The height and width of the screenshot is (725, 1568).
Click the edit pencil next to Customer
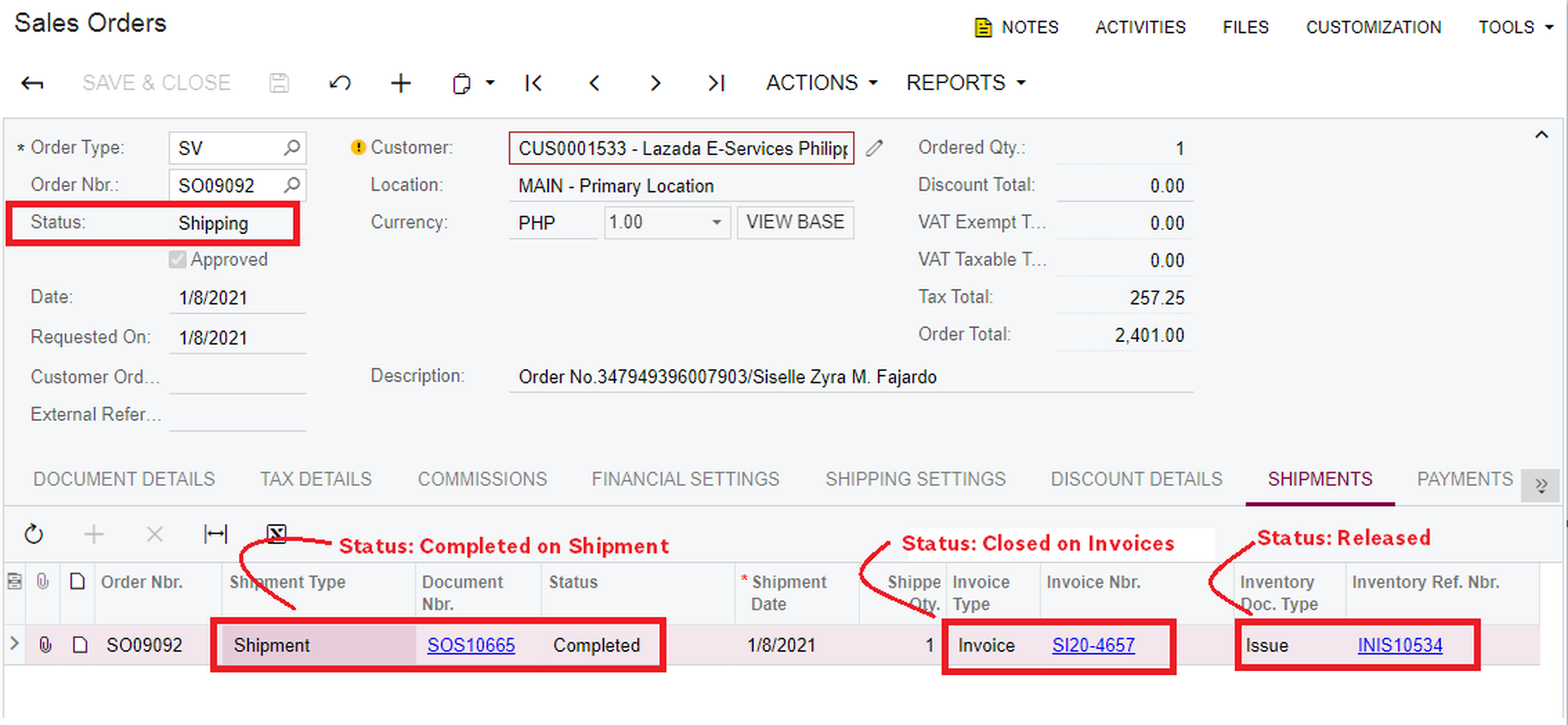point(874,148)
